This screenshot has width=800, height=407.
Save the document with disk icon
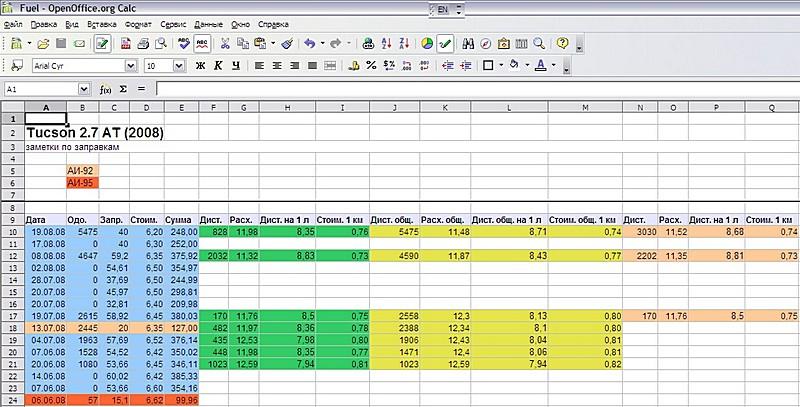pos(61,44)
